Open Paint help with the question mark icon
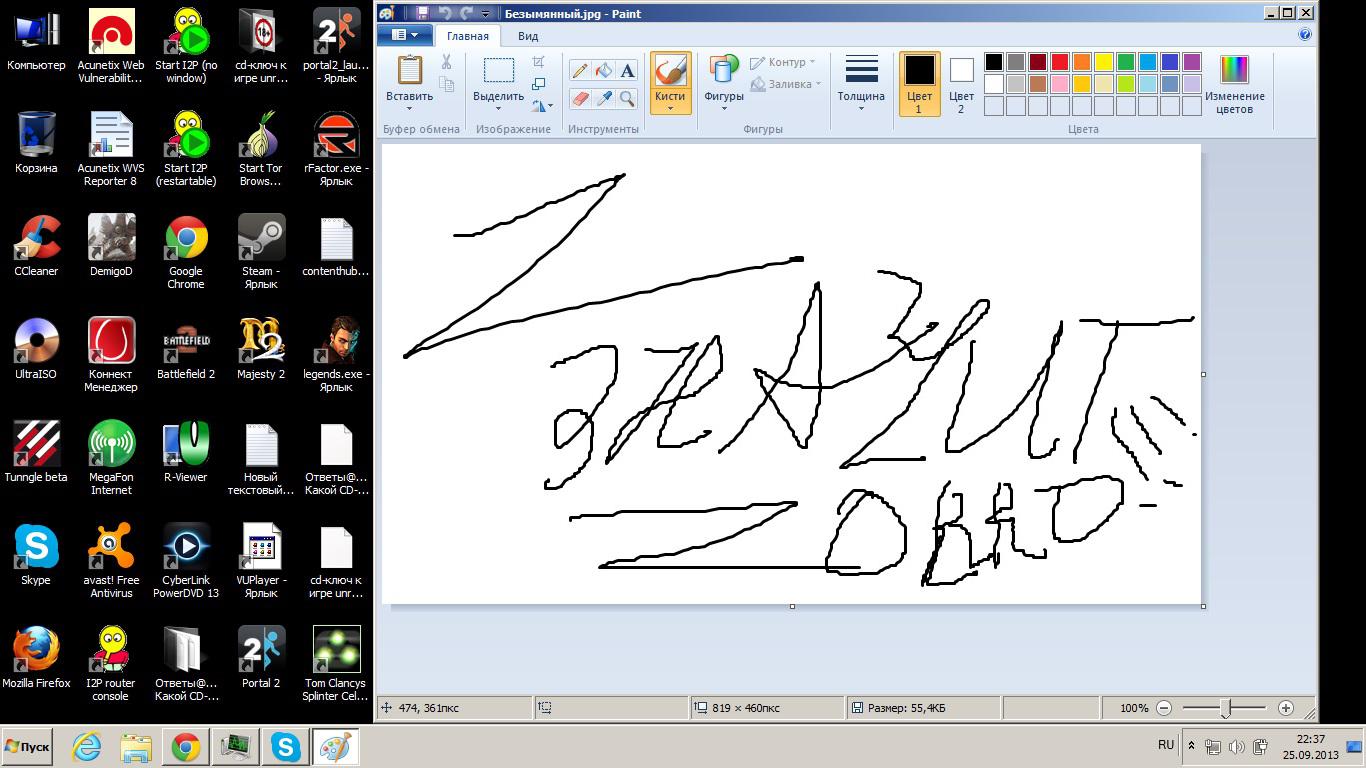The height and width of the screenshot is (768, 1366). pyautogui.click(x=1305, y=35)
